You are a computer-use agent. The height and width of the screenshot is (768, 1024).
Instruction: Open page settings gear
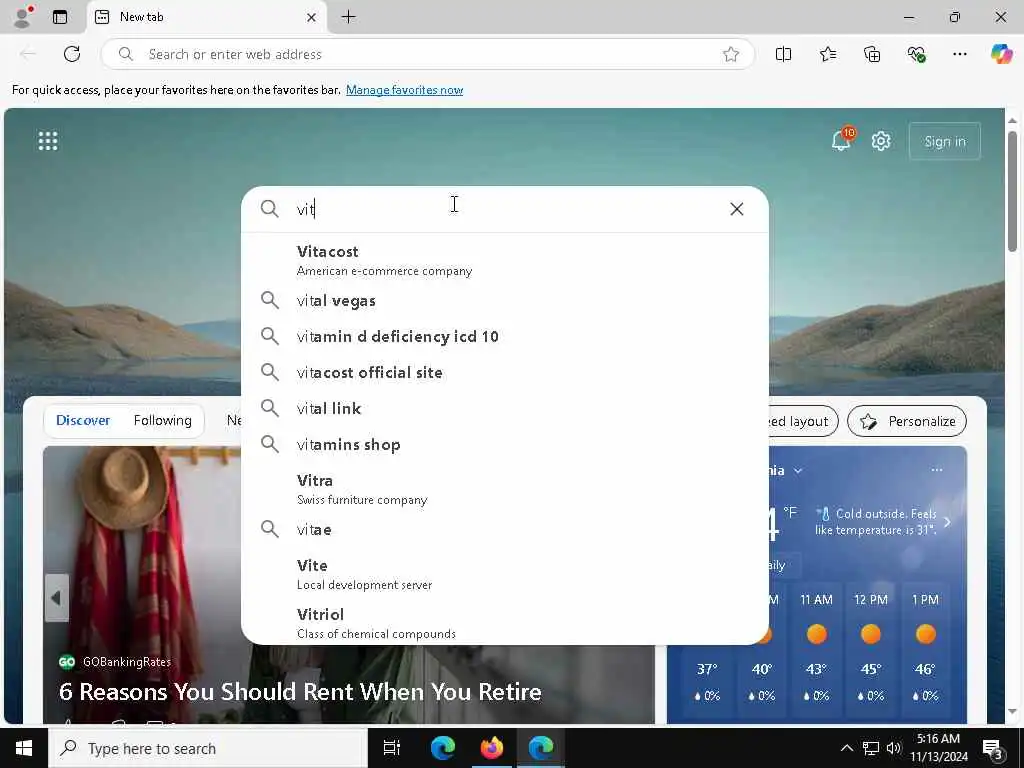881,141
